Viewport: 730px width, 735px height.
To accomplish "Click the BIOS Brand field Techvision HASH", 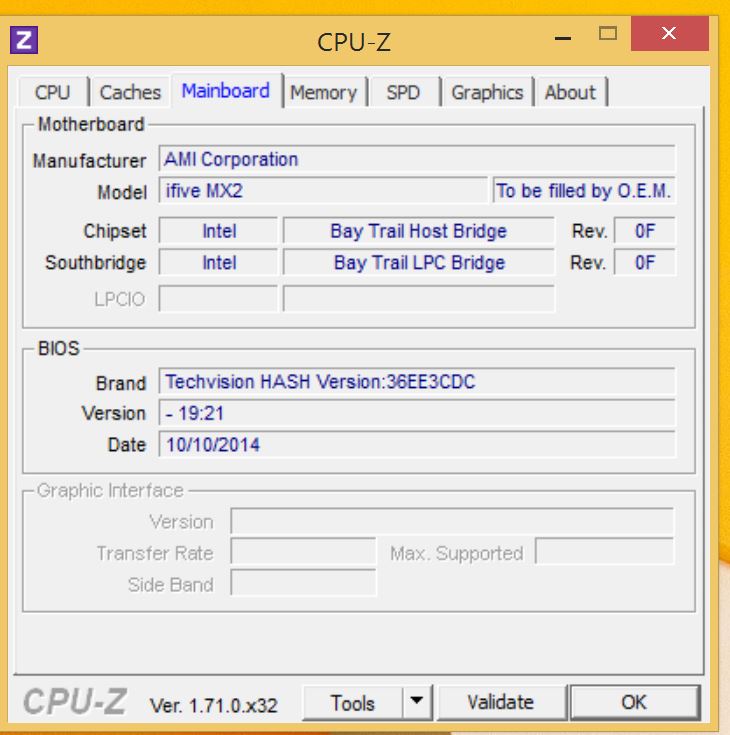I will click(x=417, y=382).
